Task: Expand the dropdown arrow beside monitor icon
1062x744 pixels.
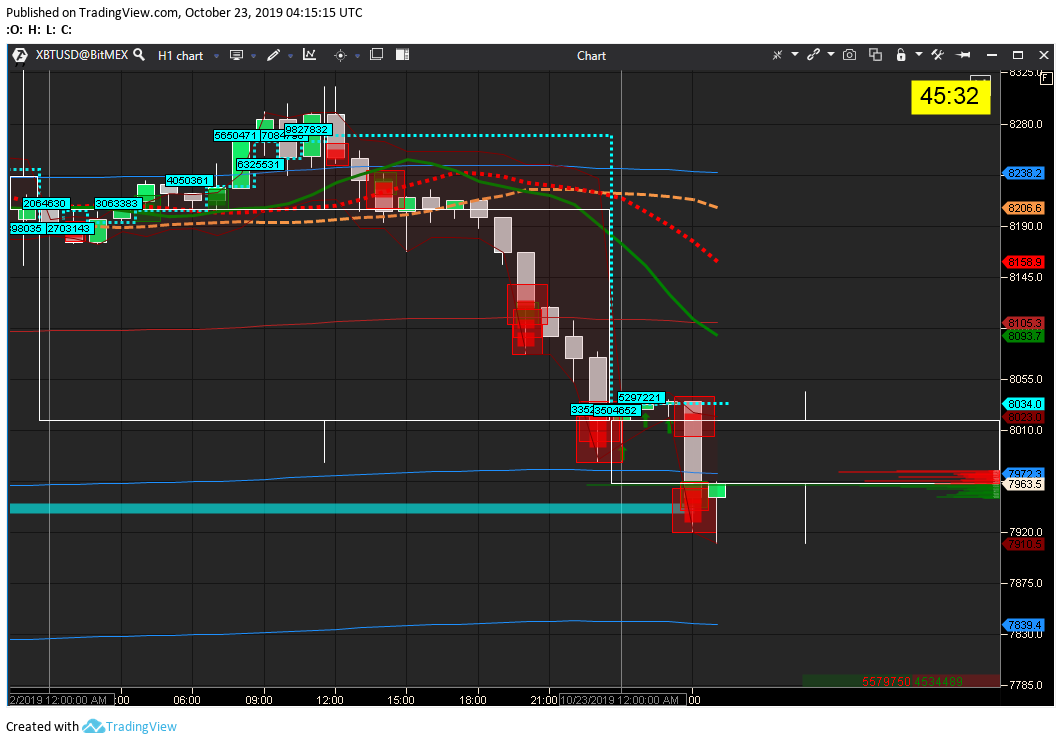Action: [253, 56]
